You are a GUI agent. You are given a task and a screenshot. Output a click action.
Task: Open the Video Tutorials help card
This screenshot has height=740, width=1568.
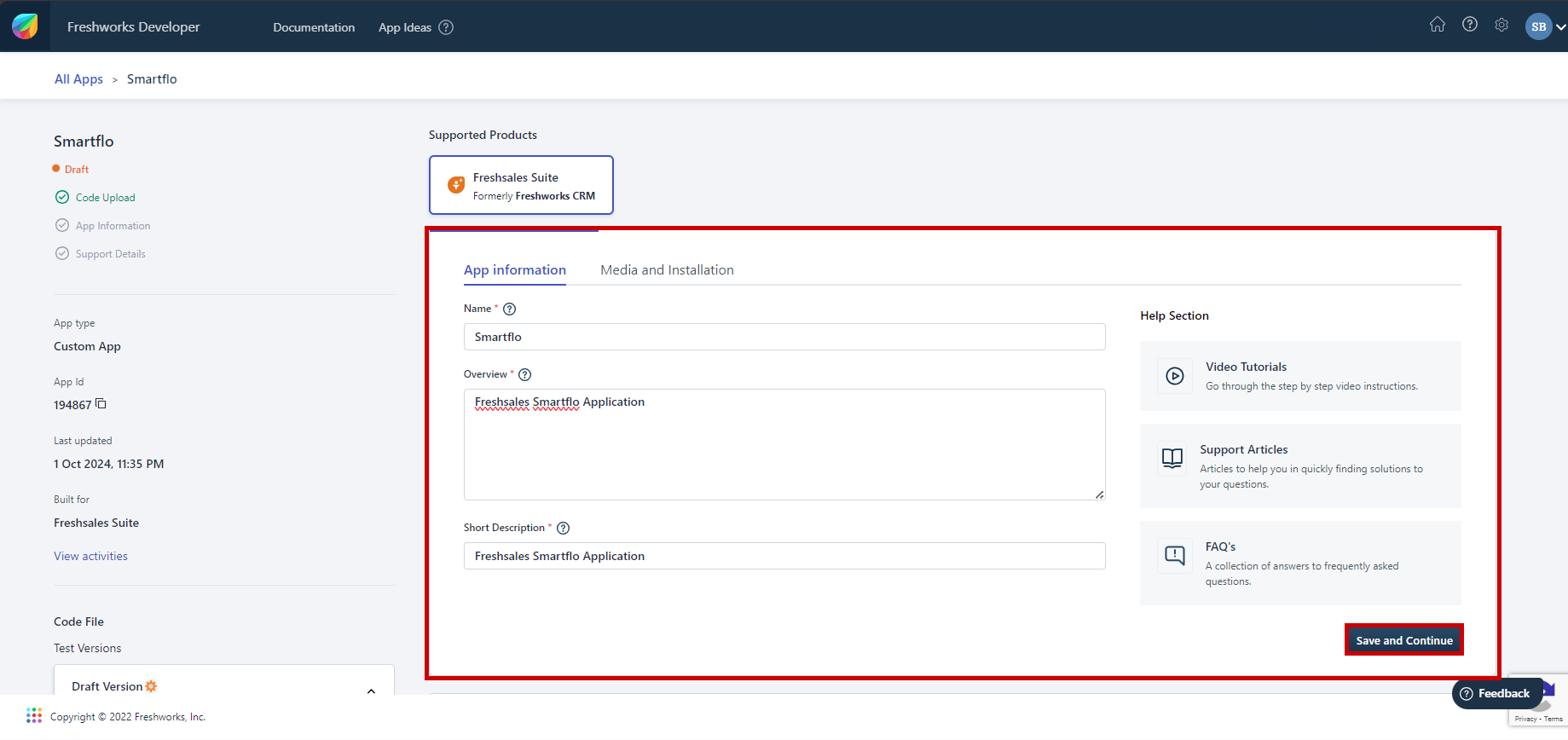pos(1300,376)
